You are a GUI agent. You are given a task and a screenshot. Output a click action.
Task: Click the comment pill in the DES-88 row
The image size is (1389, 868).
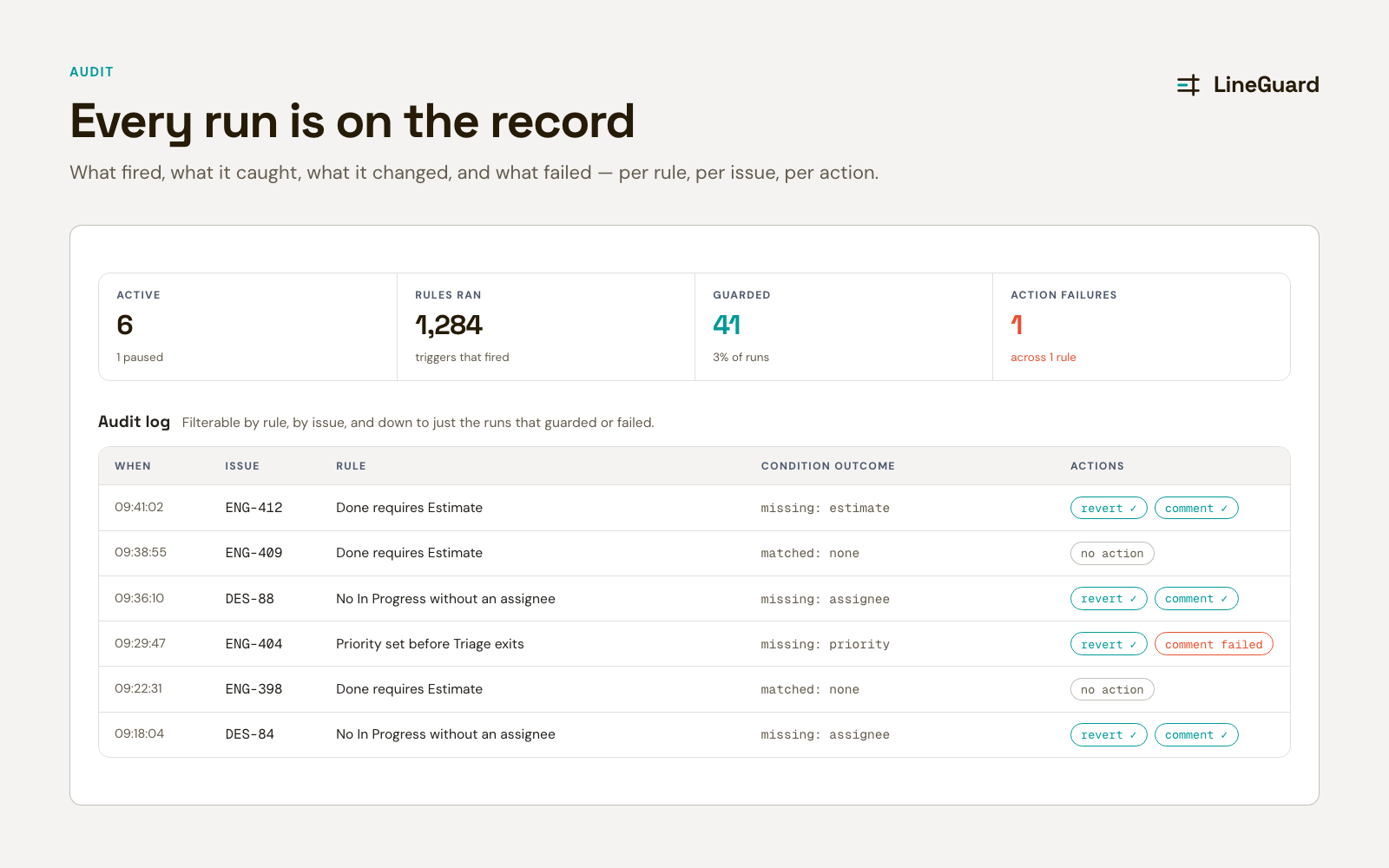coord(1196,599)
